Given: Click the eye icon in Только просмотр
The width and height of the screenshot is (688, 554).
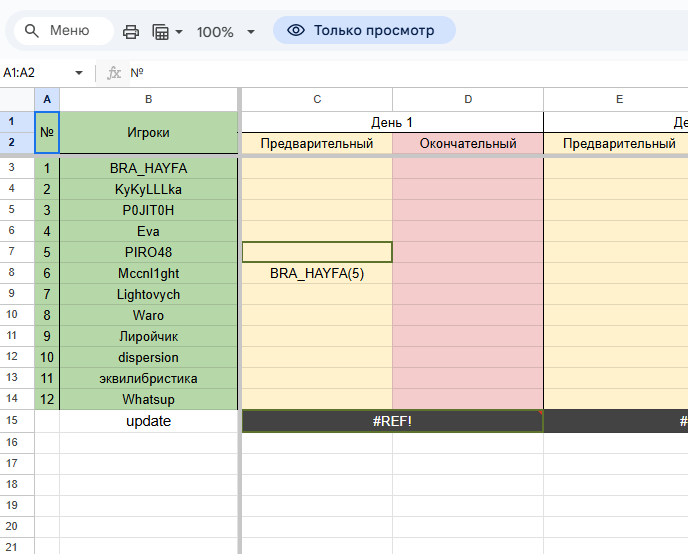Looking at the screenshot, I should [296, 30].
